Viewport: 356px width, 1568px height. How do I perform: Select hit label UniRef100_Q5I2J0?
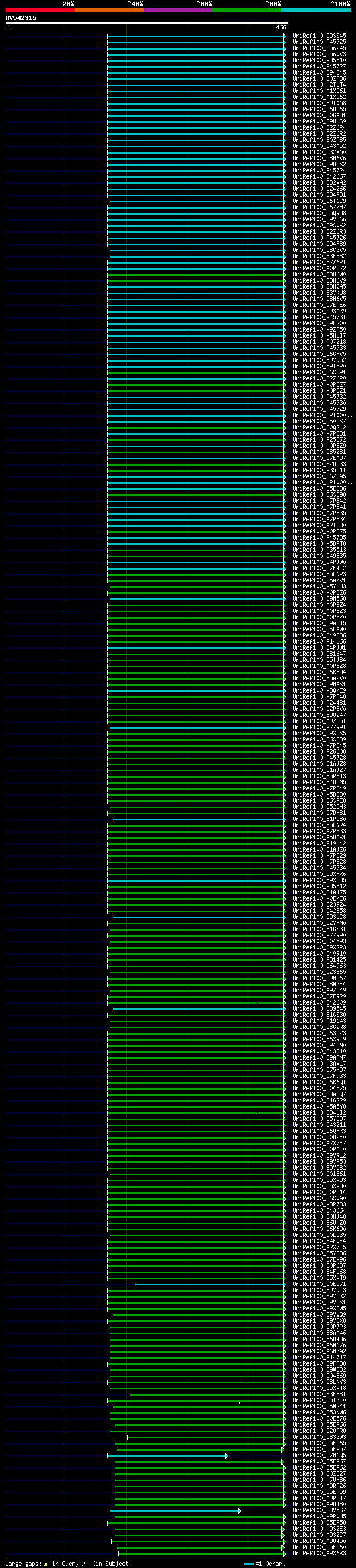(x=319, y=1400)
